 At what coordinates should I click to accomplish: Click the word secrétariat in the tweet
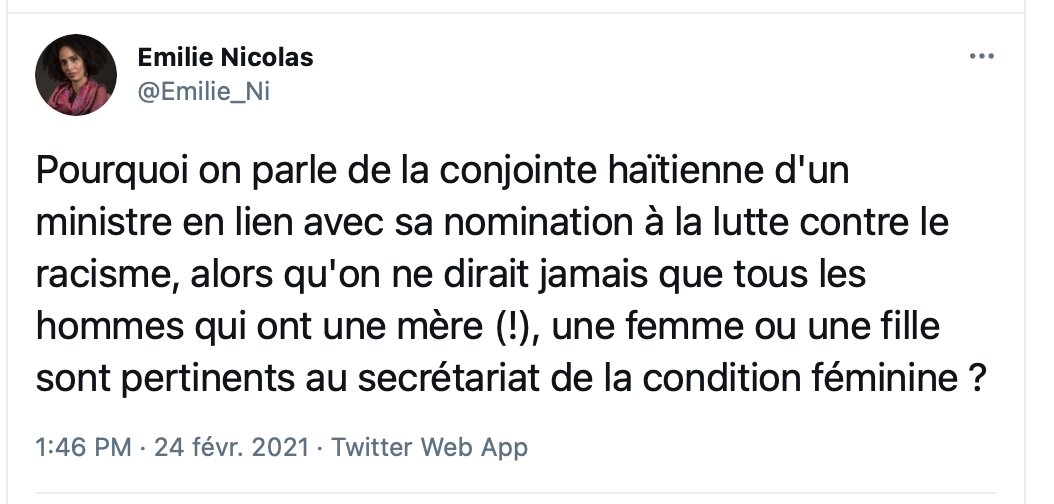(448, 380)
